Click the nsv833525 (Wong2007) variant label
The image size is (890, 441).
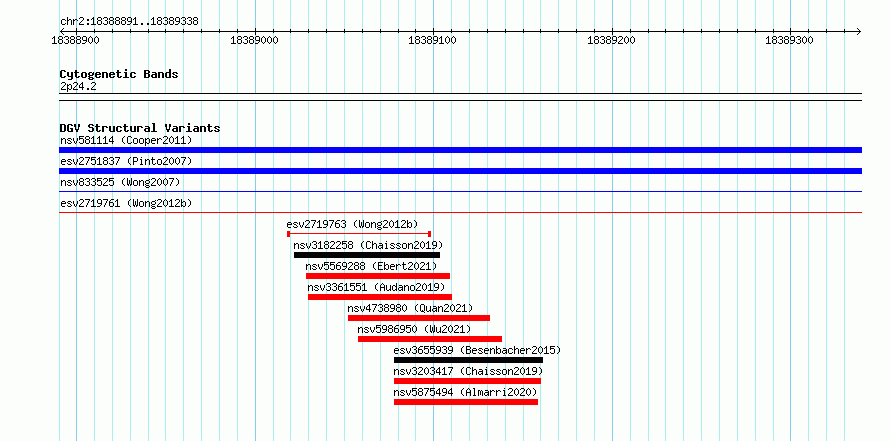[120, 182]
